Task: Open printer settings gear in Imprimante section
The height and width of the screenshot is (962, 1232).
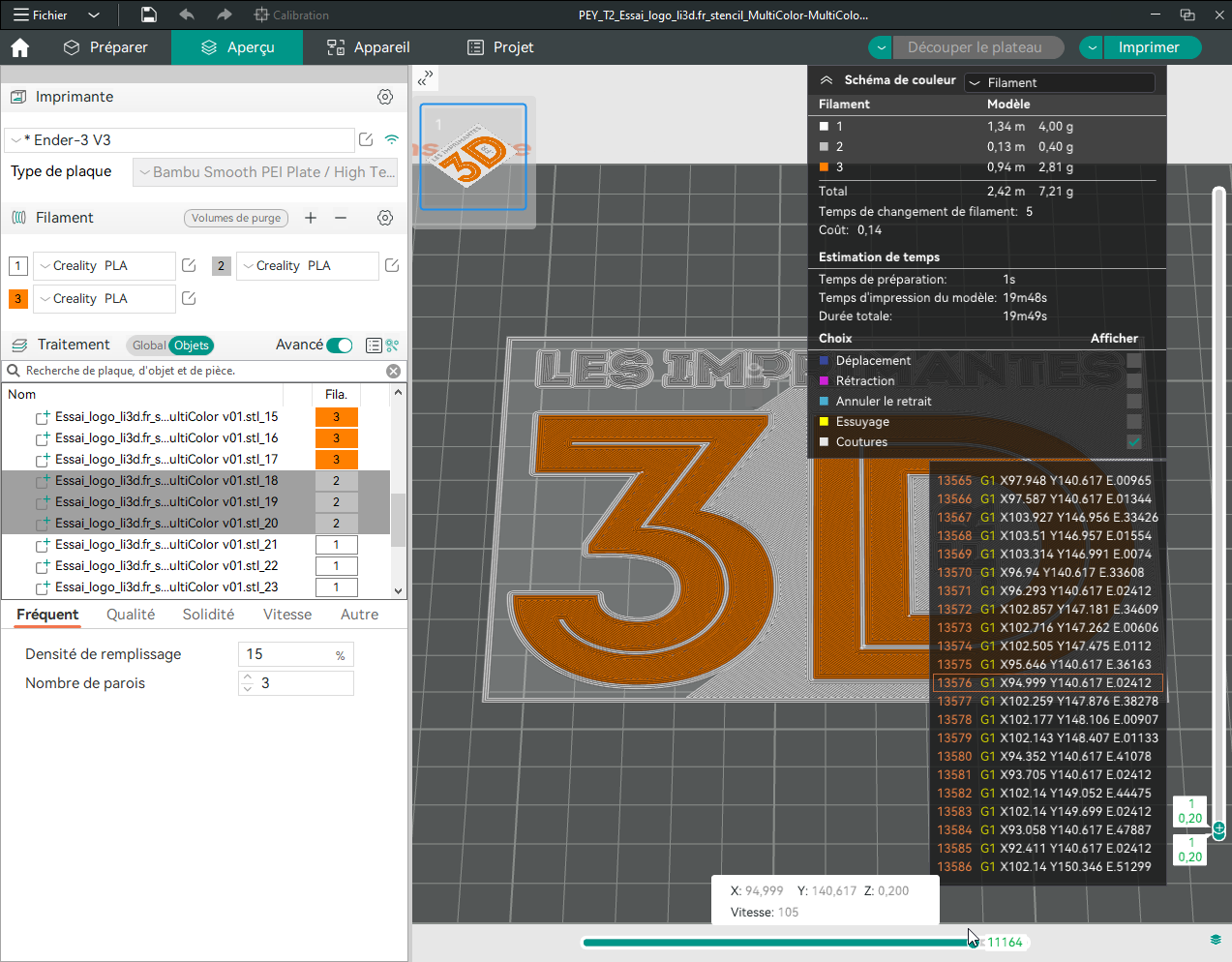Action: click(x=385, y=97)
